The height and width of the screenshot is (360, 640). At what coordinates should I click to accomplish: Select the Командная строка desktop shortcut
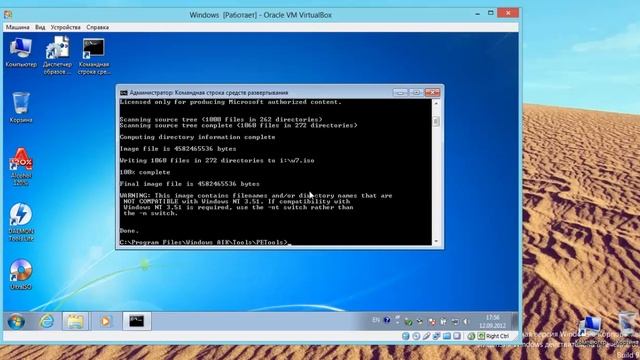coord(94,56)
